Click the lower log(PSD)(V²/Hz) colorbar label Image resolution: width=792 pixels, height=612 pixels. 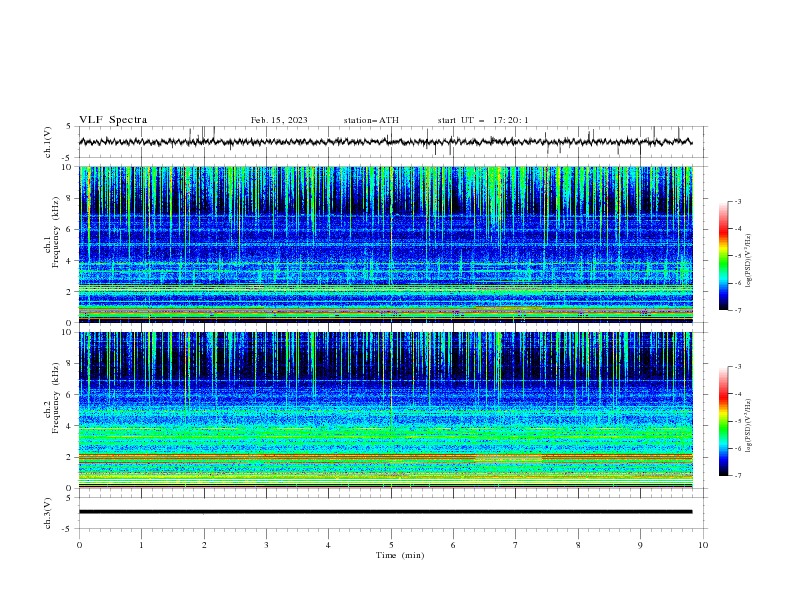pyautogui.click(x=748, y=426)
